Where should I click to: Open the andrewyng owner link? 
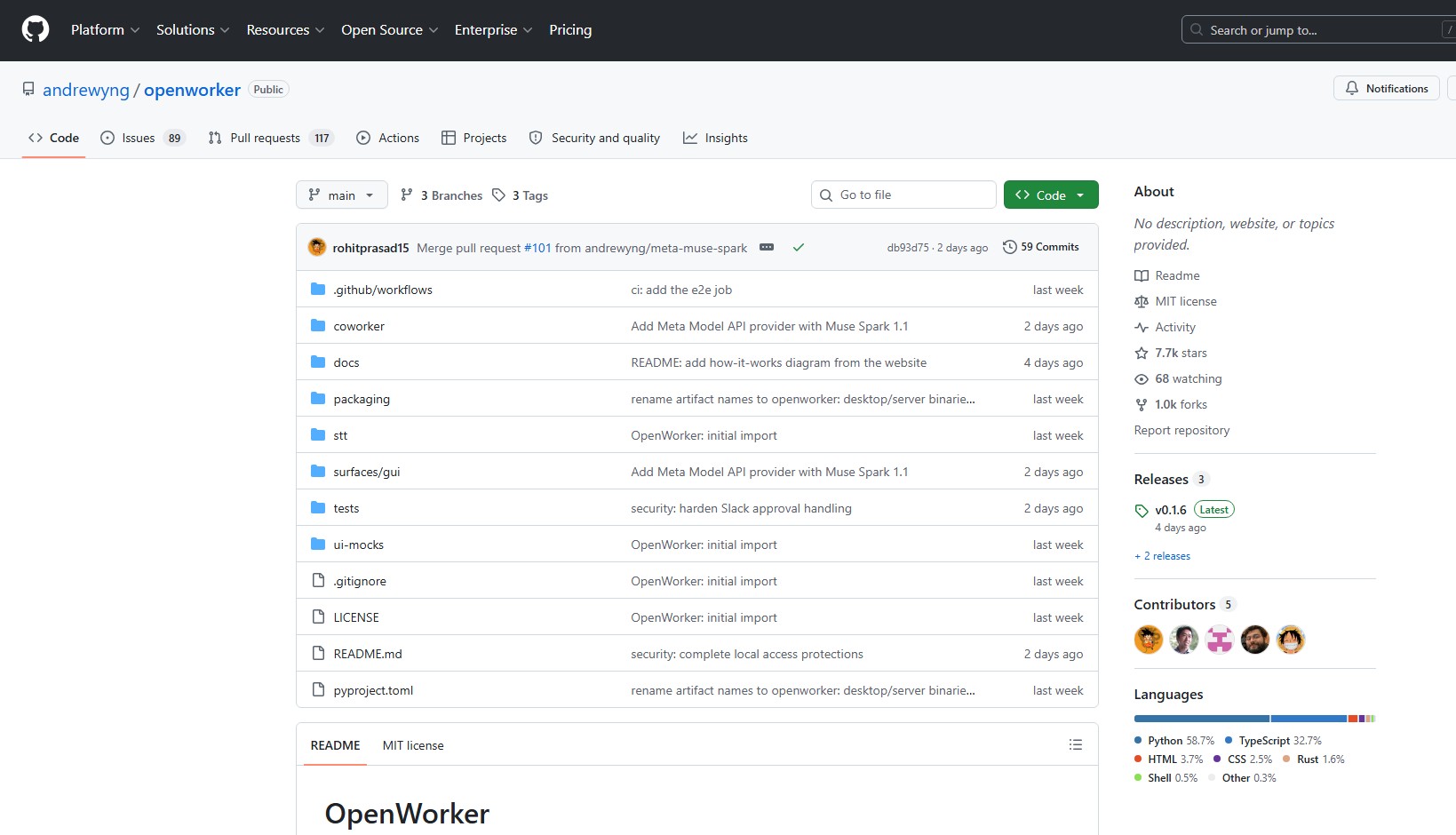[86, 90]
